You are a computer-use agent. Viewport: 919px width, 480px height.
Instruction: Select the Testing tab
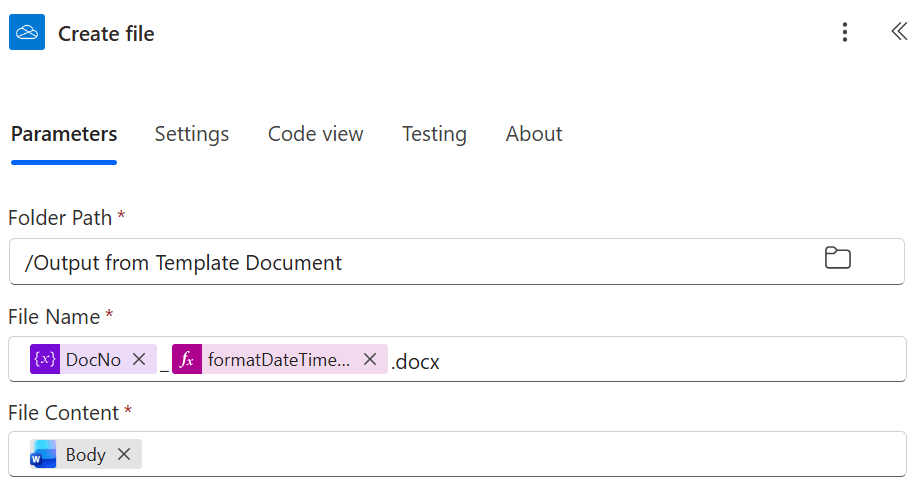[x=434, y=134]
